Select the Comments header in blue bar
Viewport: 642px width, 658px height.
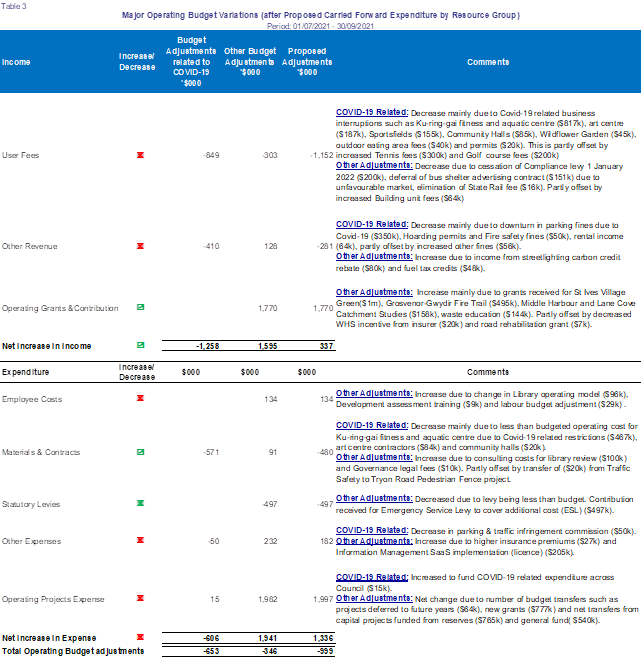point(488,62)
